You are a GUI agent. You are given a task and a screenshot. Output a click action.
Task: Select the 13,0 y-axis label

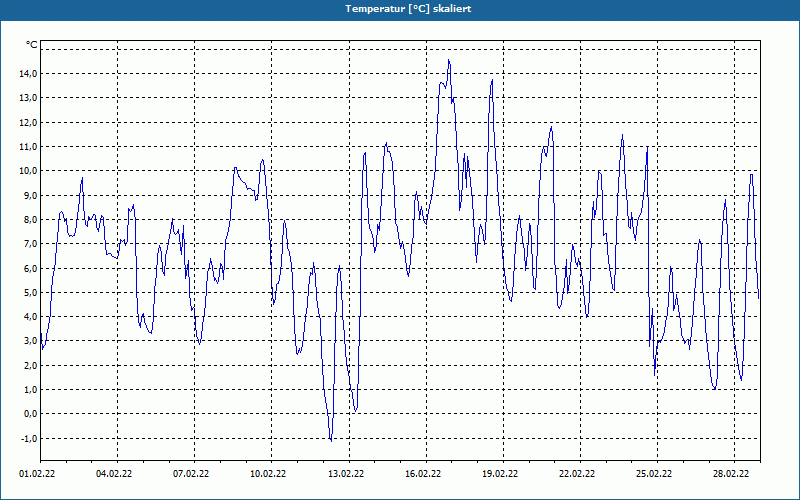pos(28,98)
